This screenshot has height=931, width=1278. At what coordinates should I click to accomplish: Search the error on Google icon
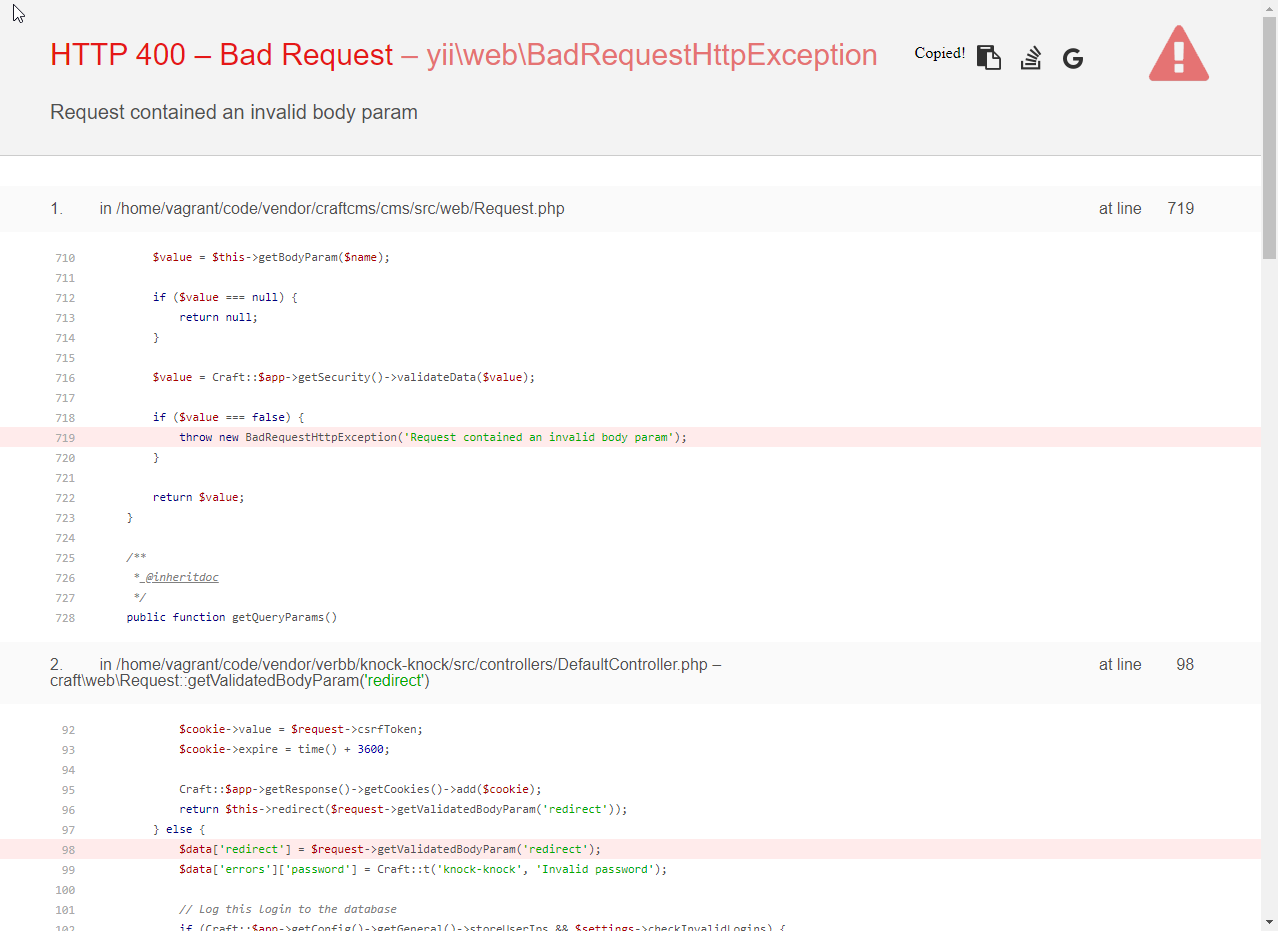pyautogui.click(x=1073, y=59)
